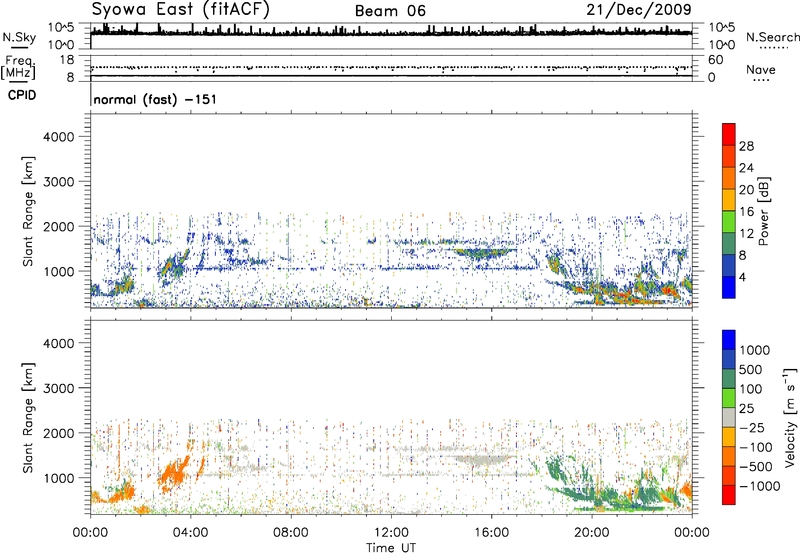Click the '4' label on the power colorbar
This screenshot has height=554, width=800.
click(743, 277)
